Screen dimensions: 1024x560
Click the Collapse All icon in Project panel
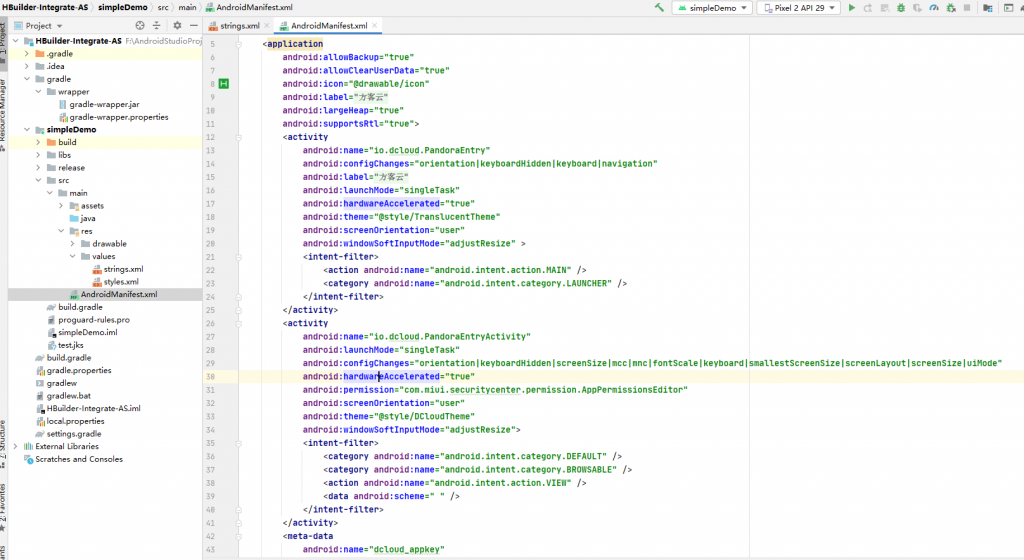coord(156,25)
